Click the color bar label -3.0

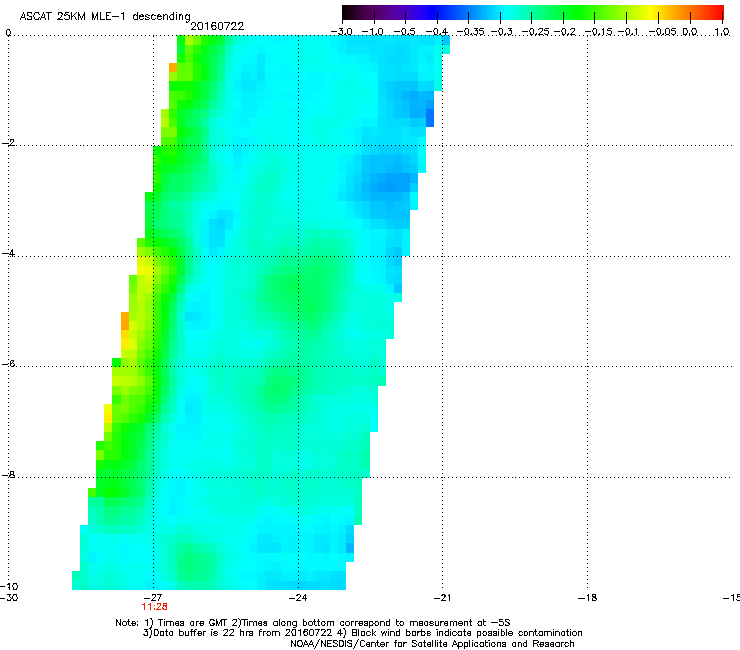[342, 32]
